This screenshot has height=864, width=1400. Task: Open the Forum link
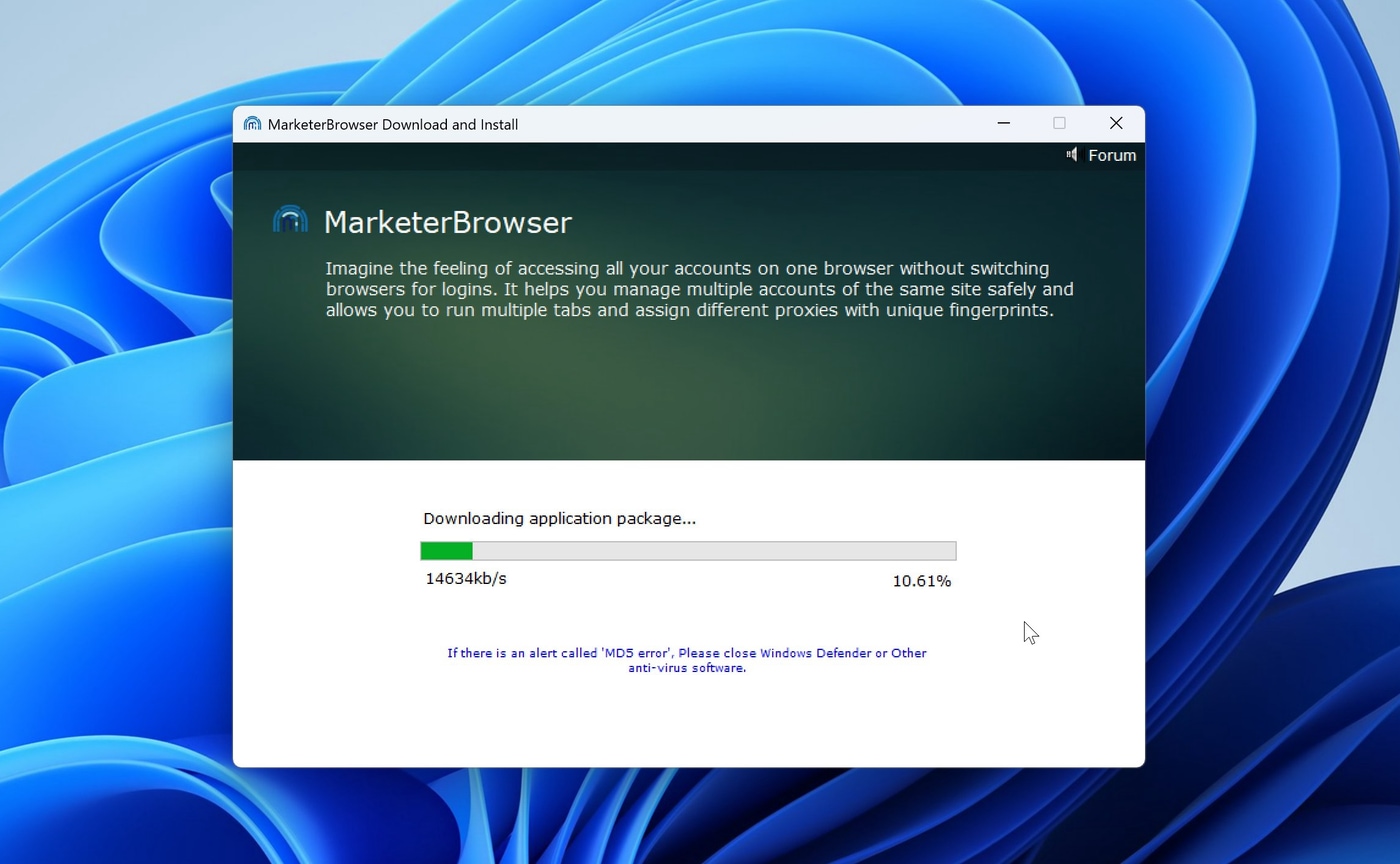click(1112, 155)
